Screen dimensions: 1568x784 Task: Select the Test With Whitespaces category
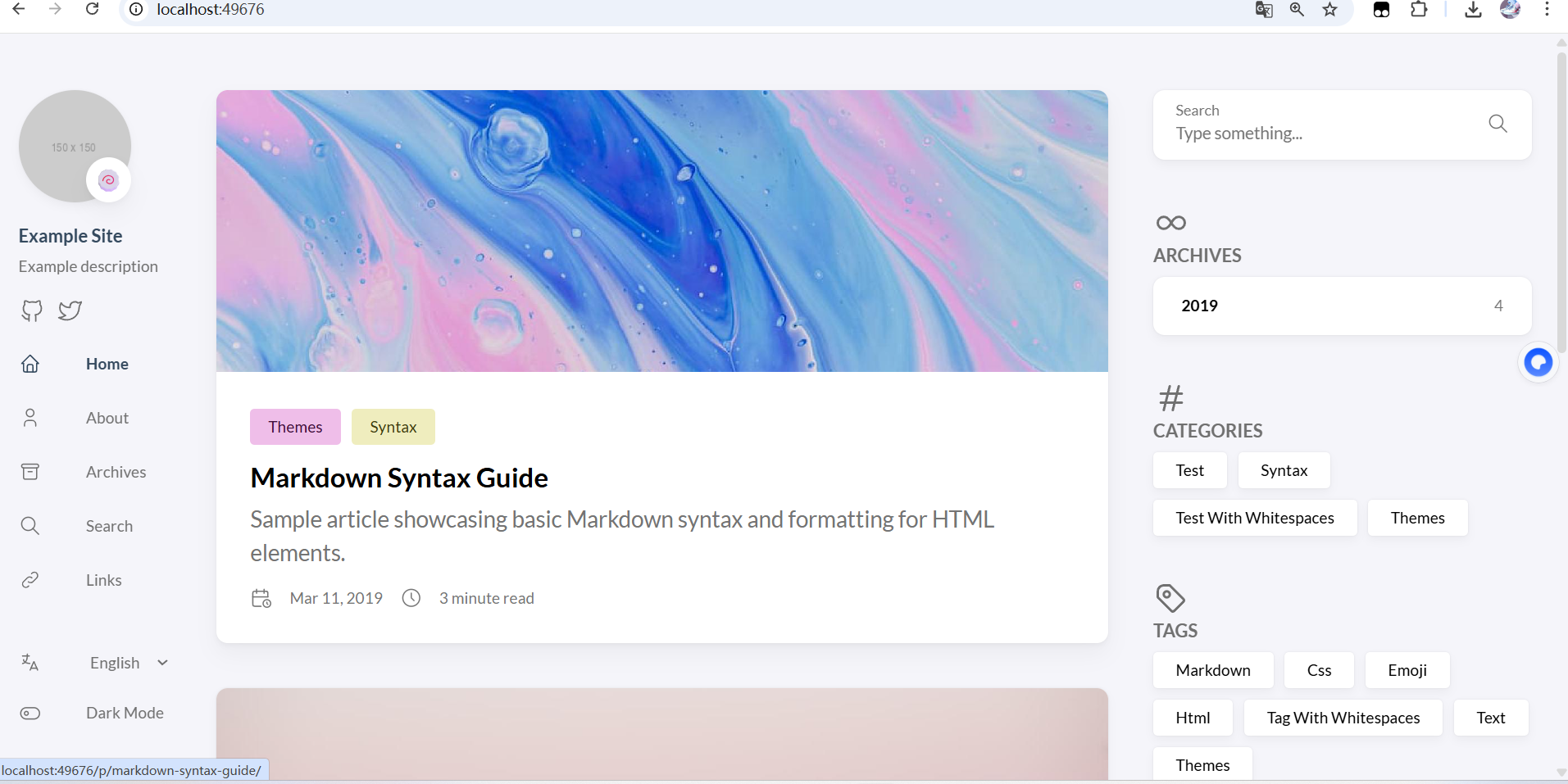[x=1254, y=518]
